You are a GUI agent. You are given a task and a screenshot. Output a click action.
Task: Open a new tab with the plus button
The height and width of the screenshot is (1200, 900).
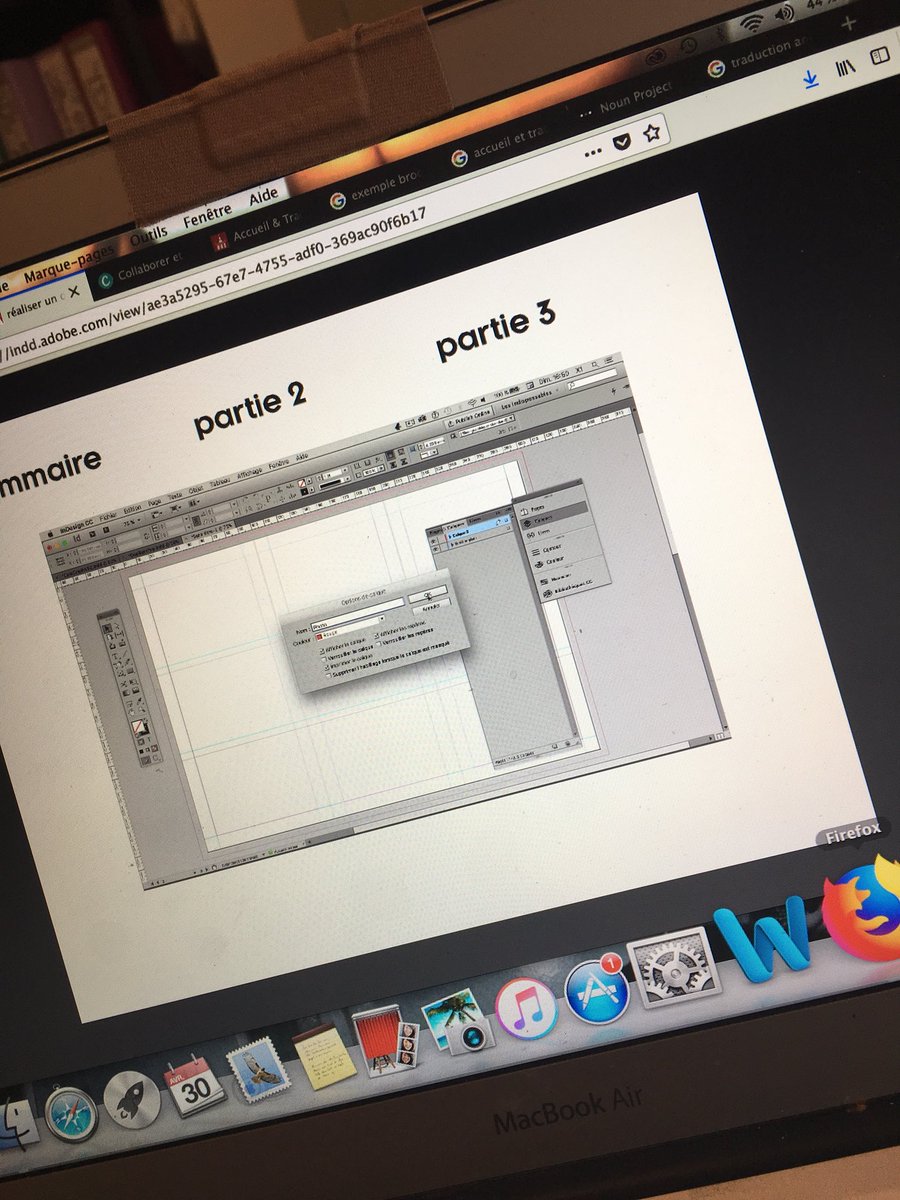pyautogui.click(x=851, y=23)
